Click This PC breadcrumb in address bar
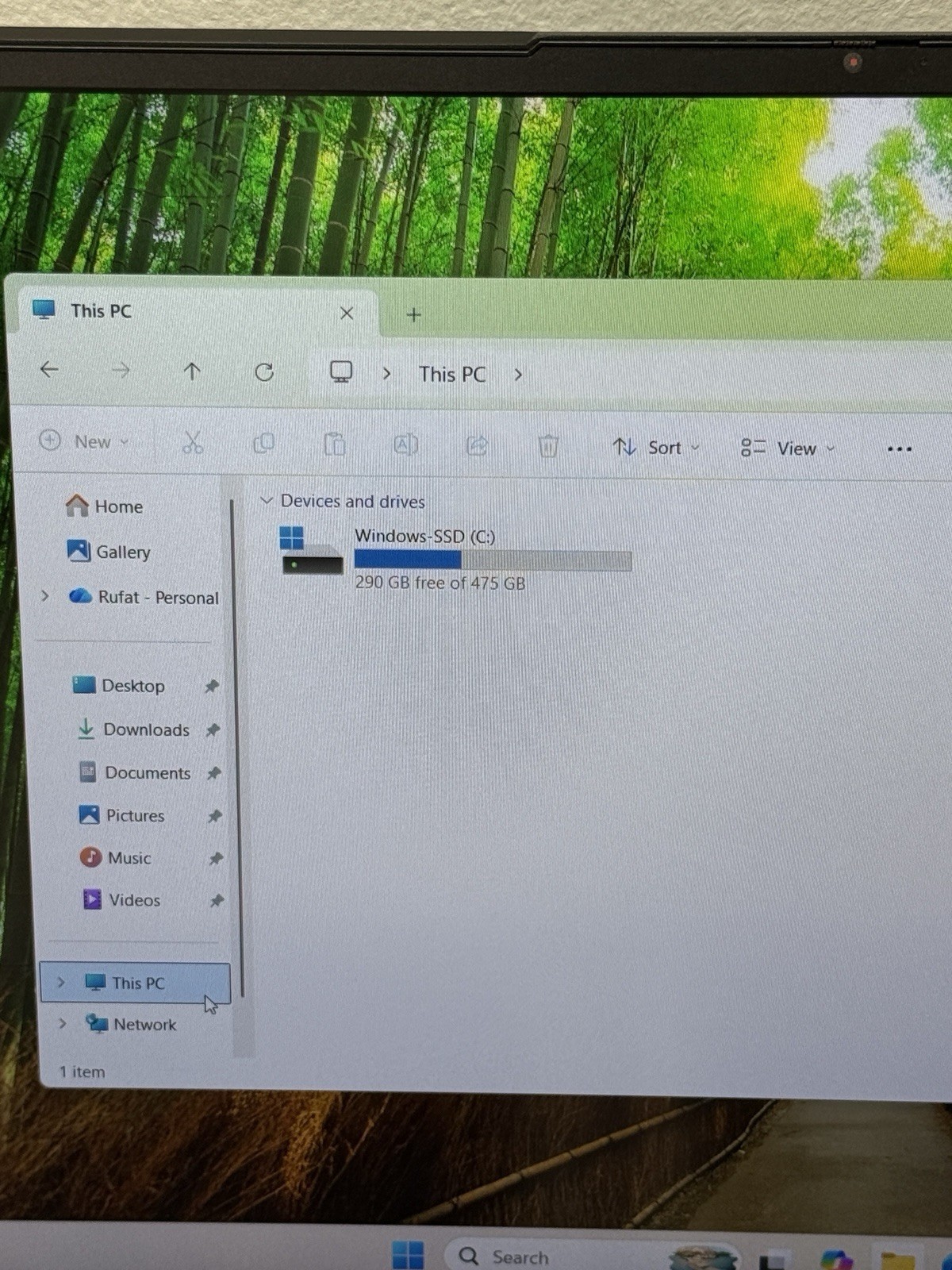Screen dimensions: 952x1270 452,374
